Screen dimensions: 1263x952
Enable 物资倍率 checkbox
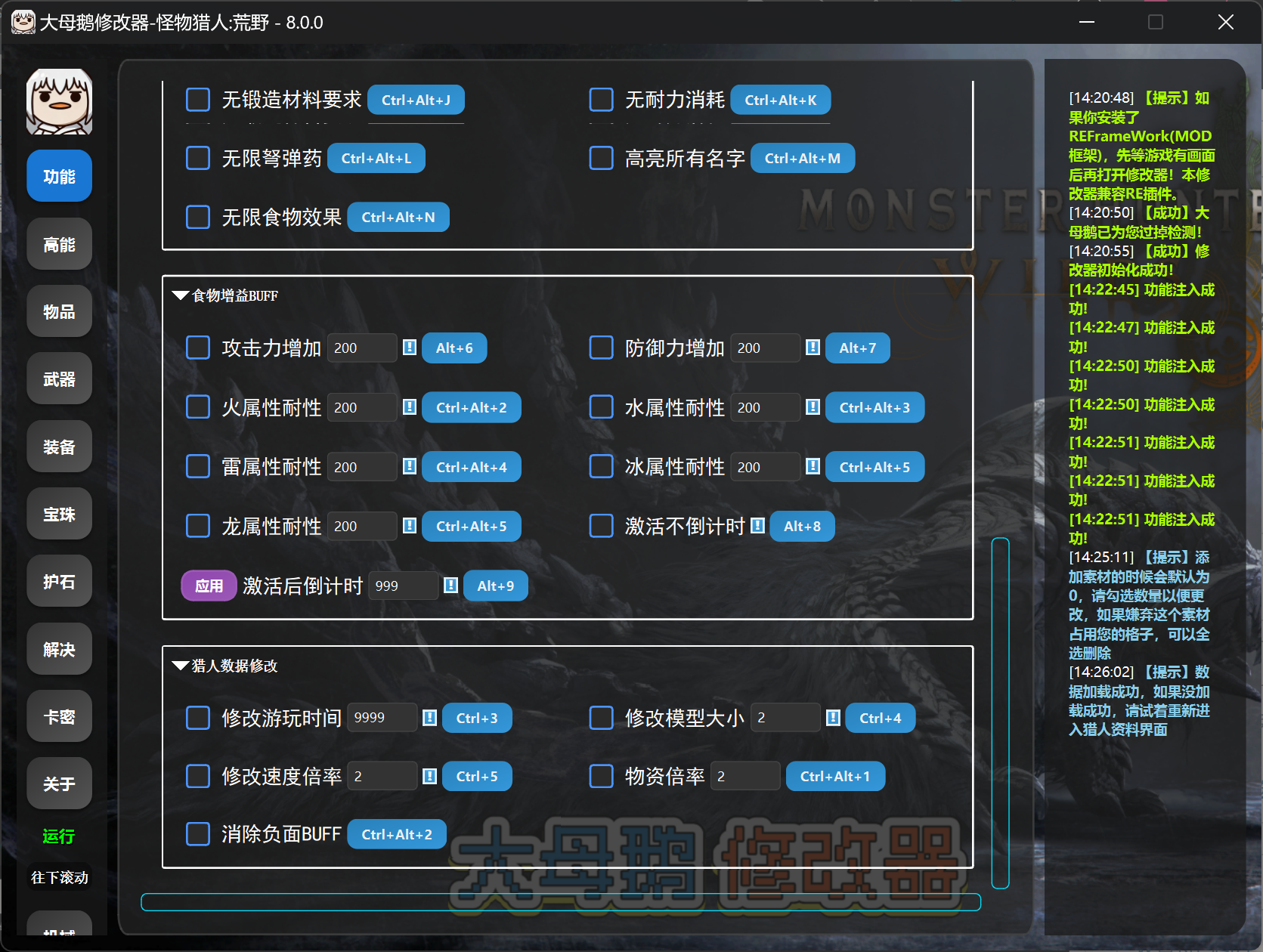(x=601, y=776)
